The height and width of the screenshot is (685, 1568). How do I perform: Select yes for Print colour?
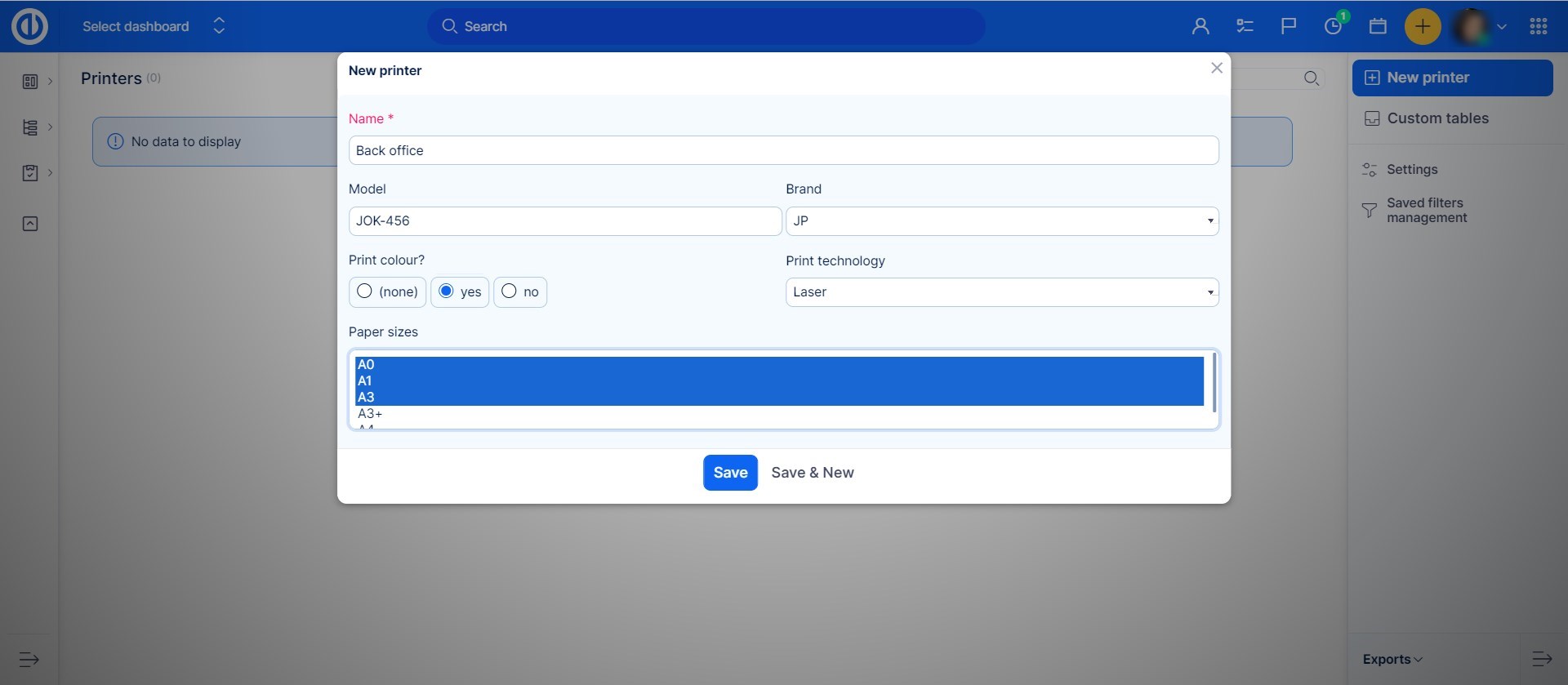click(x=447, y=291)
